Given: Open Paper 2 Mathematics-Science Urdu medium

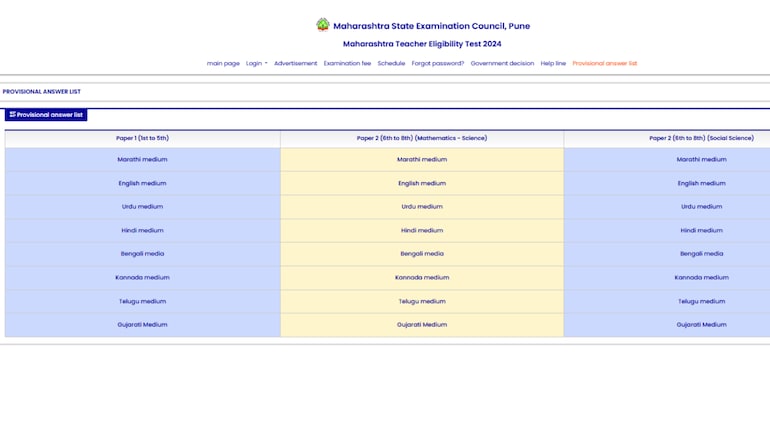Looking at the screenshot, I should point(422,206).
